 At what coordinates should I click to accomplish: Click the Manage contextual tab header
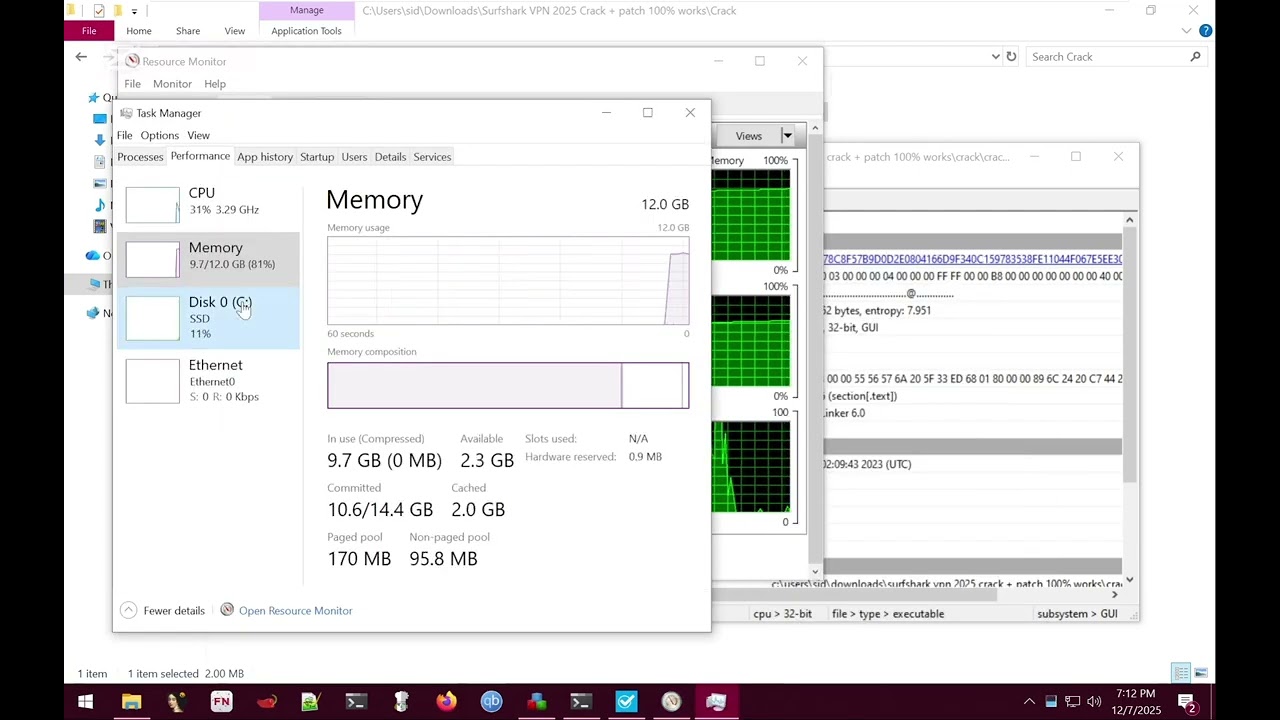(306, 10)
